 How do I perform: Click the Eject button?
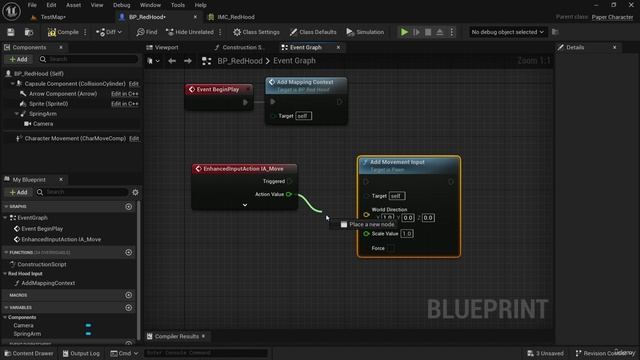pos(440,32)
